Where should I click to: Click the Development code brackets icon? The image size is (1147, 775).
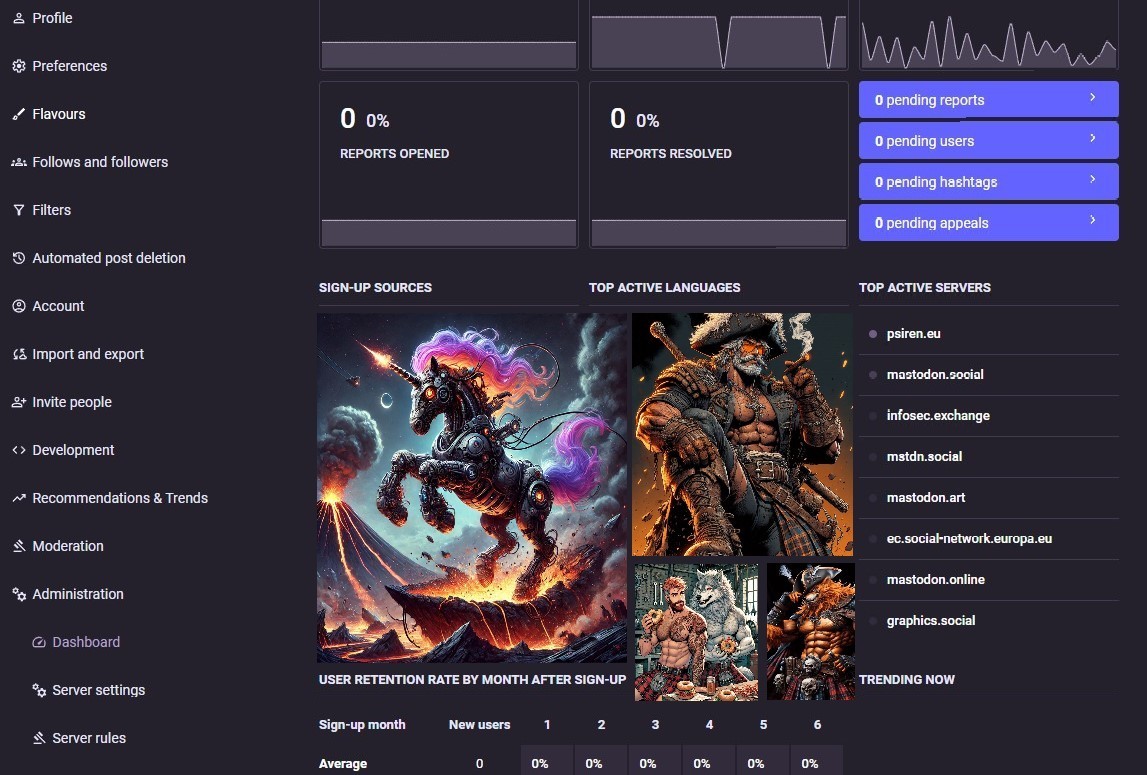tap(19, 450)
